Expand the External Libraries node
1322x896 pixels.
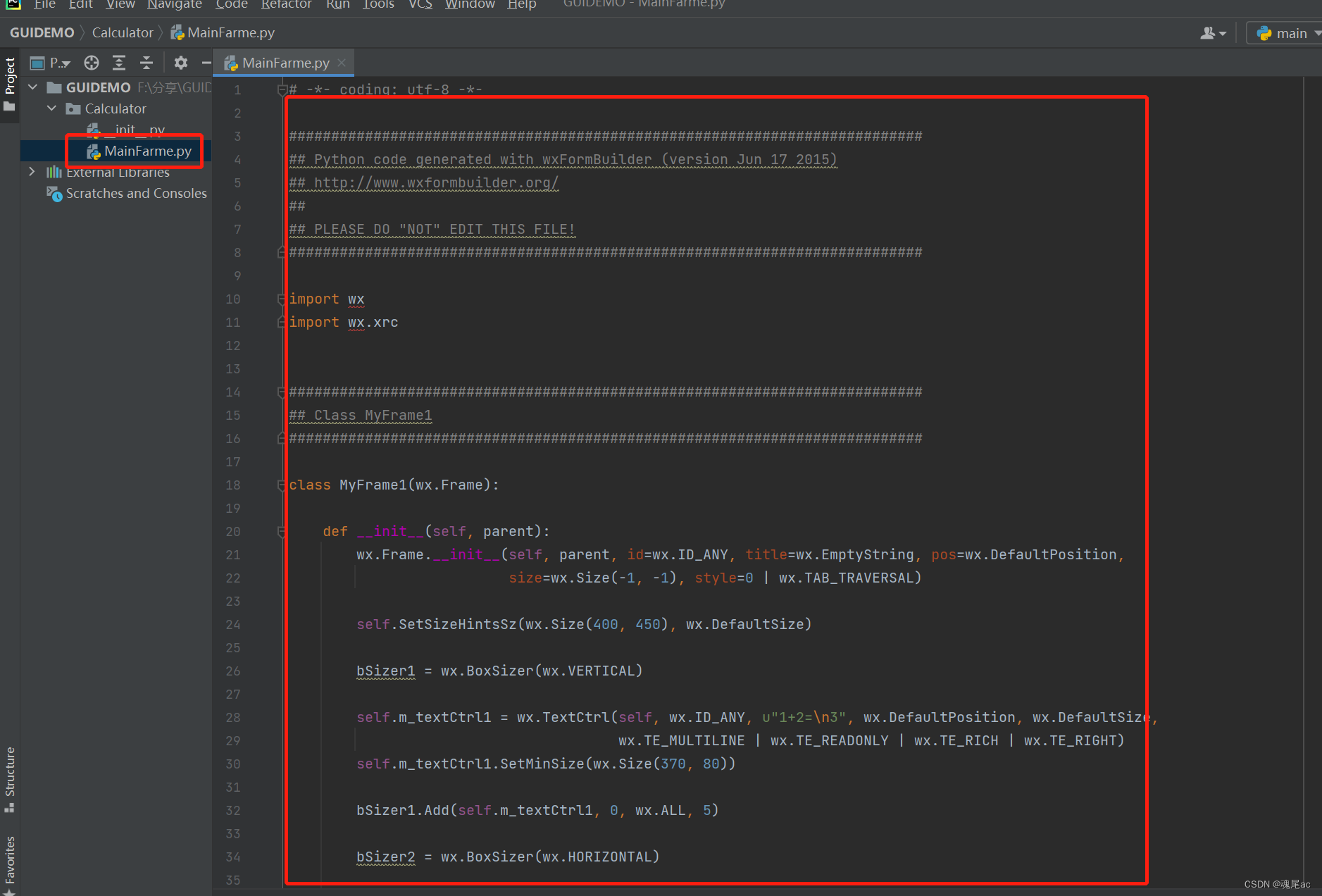pyautogui.click(x=32, y=171)
